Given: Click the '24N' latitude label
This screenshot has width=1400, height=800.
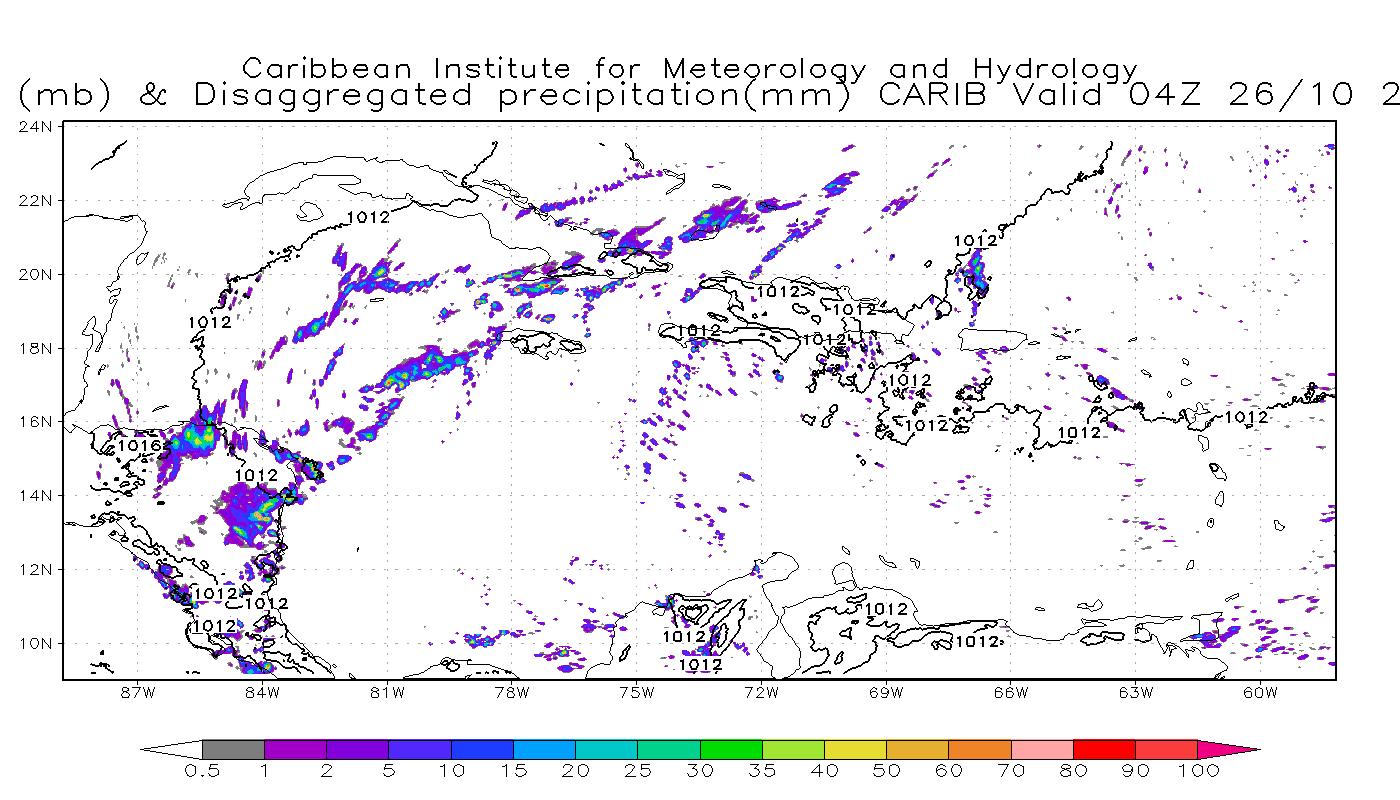Looking at the screenshot, I should point(34,126).
